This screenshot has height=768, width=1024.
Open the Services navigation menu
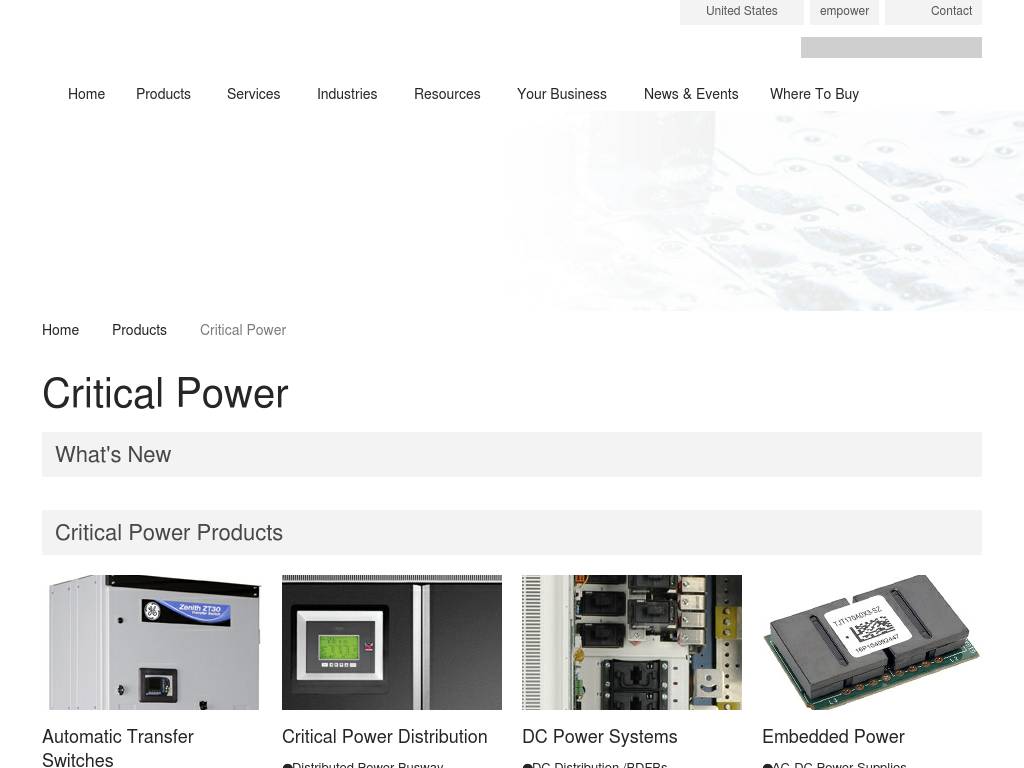pos(253,94)
